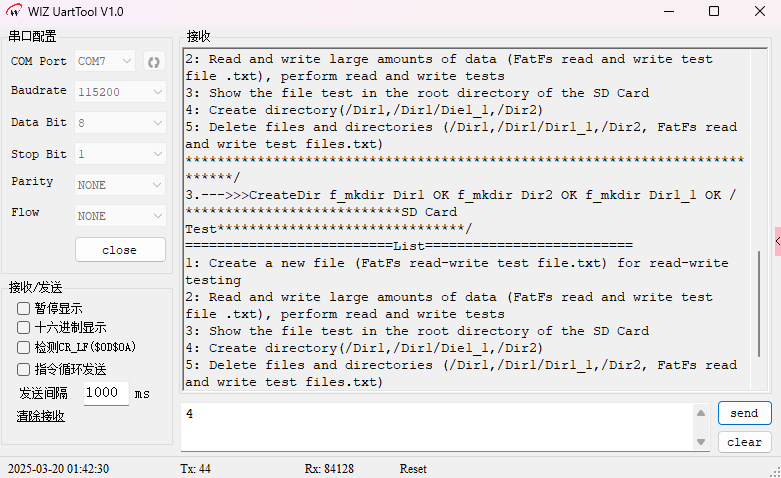Viewport: 781px width, 478px height.
Task: Close the WIZ UartTool window
Action: click(759, 11)
